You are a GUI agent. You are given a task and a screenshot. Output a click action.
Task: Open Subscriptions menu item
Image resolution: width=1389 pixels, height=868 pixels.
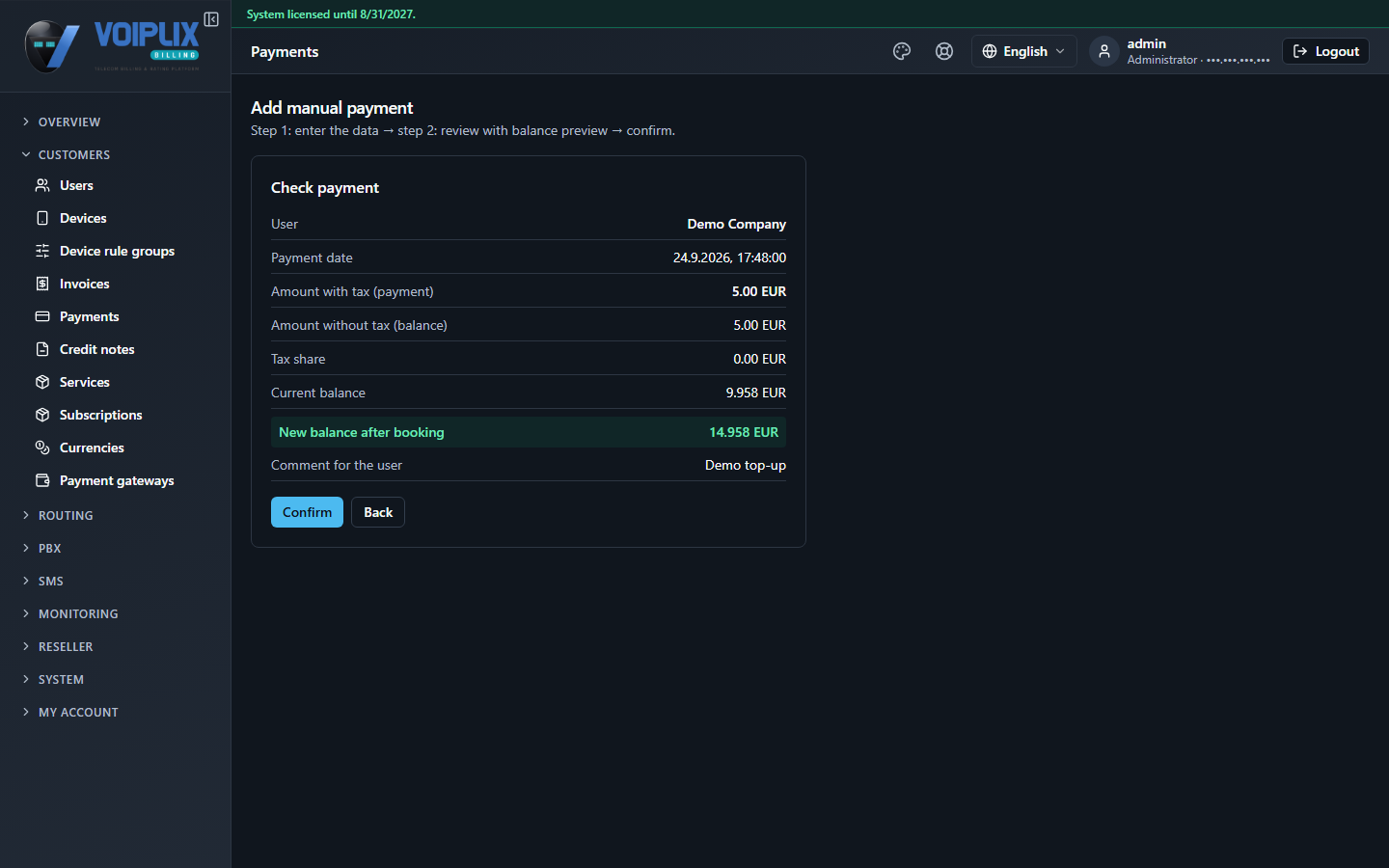pos(100,415)
